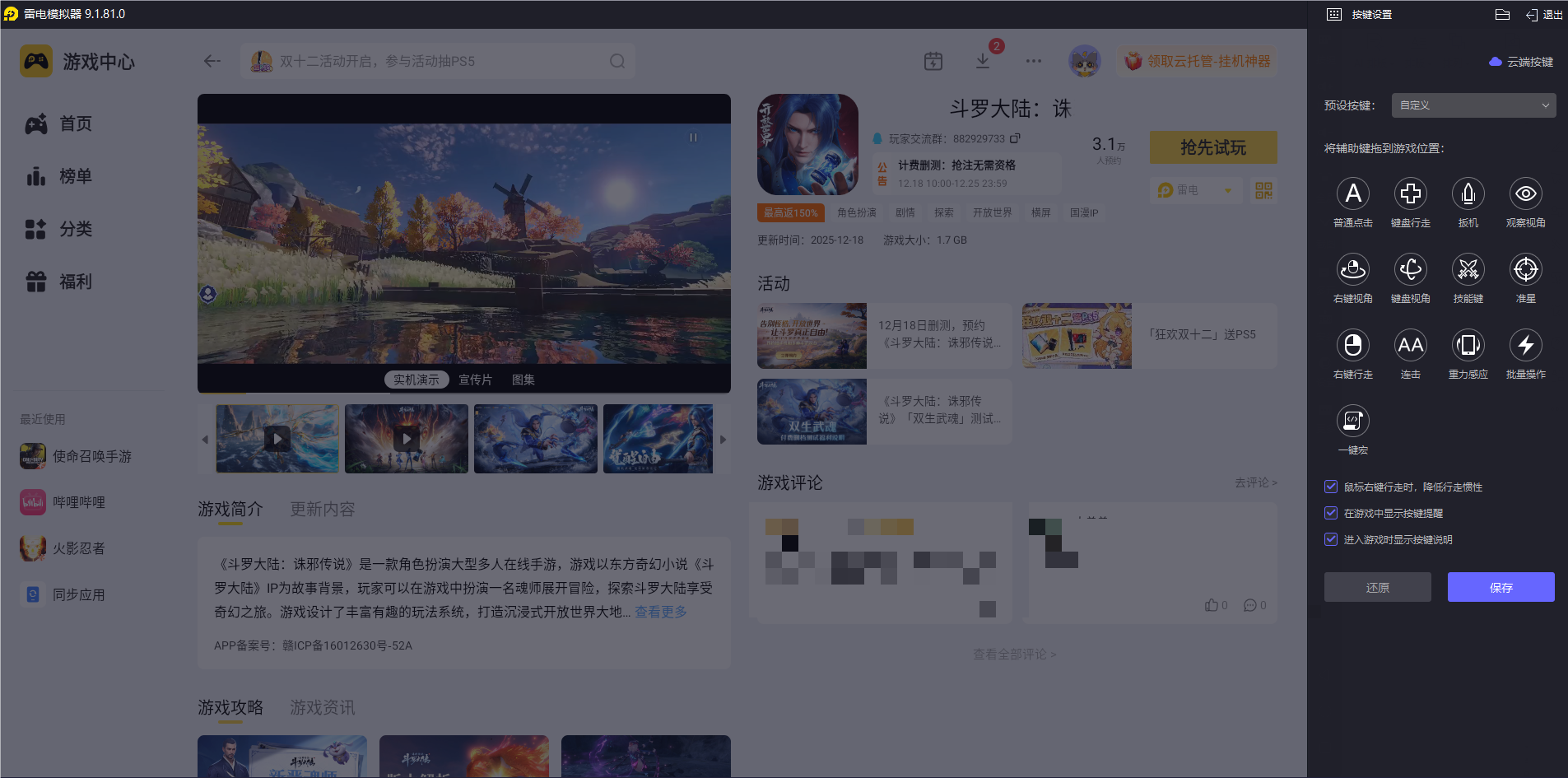Click the 保存 save button
Image resolution: width=1568 pixels, height=778 pixels.
pos(1501,587)
